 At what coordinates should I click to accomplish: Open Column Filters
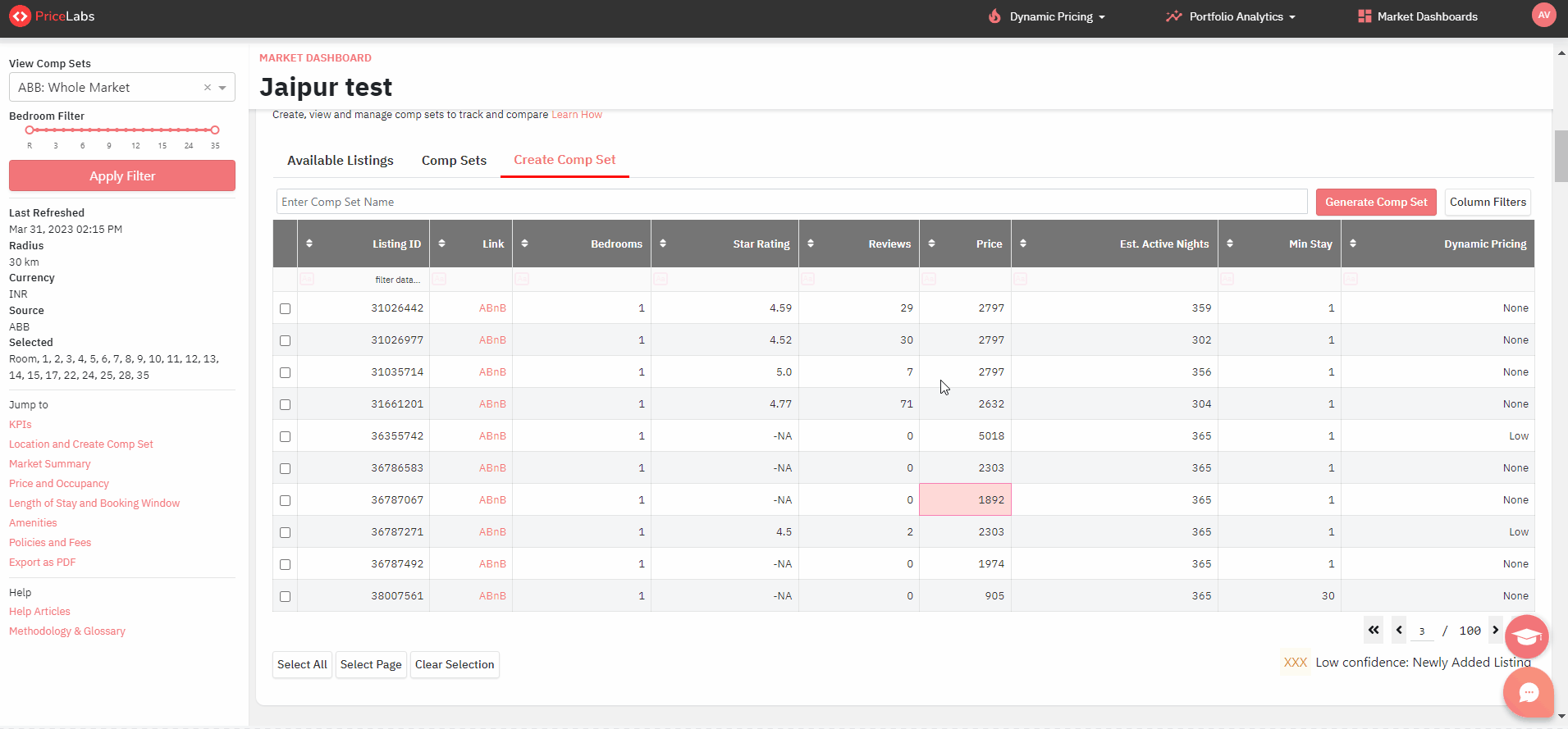coord(1488,202)
